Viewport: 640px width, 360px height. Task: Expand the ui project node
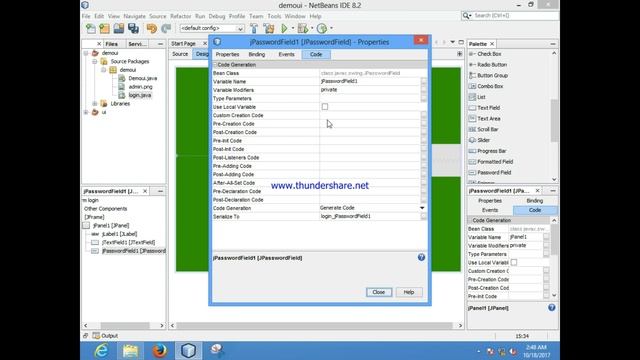tap(86, 112)
